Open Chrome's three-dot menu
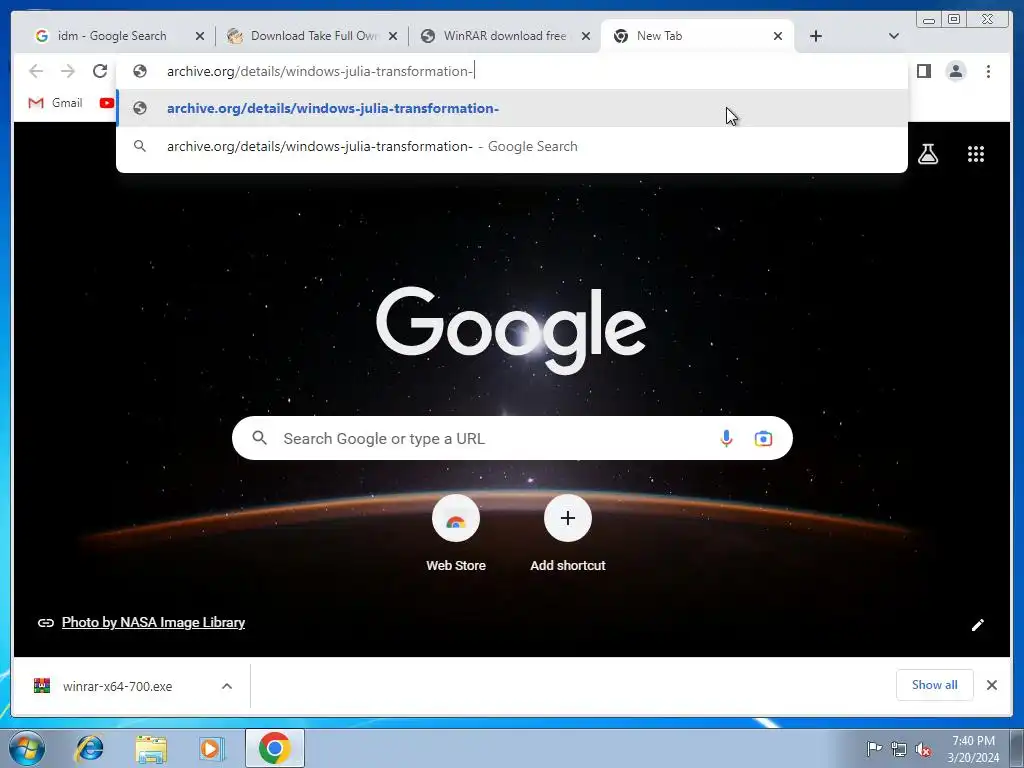 click(988, 71)
